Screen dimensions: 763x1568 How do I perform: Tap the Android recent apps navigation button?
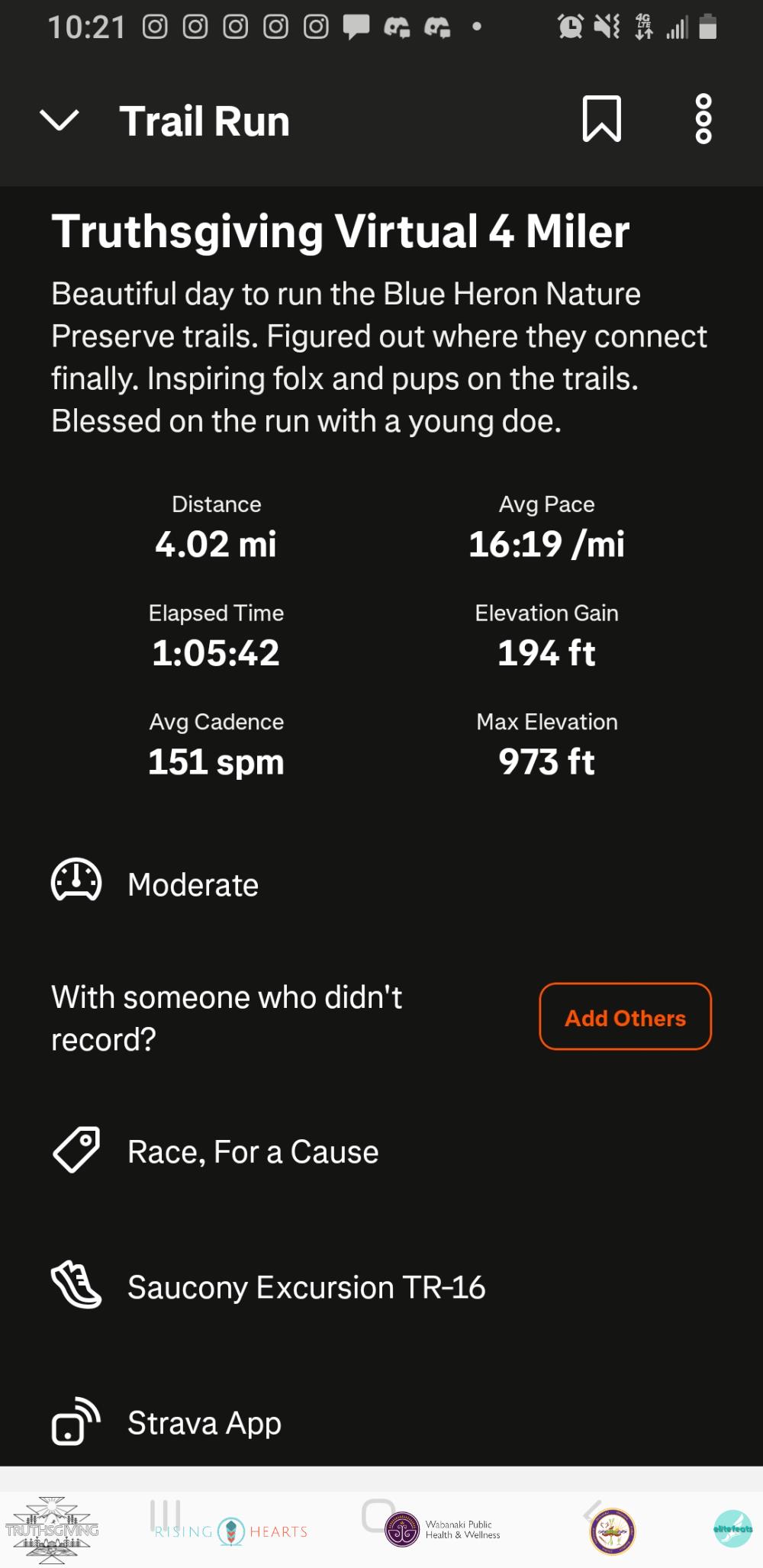165,1514
